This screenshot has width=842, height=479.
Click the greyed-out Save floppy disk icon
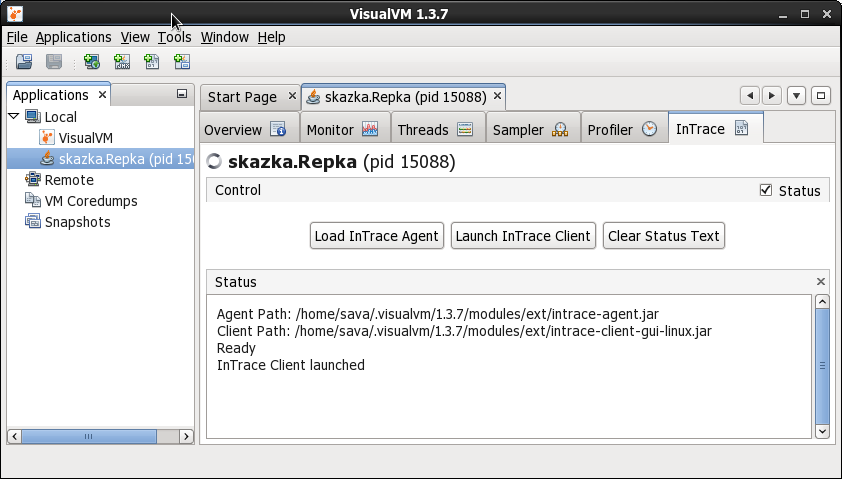(x=54, y=62)
